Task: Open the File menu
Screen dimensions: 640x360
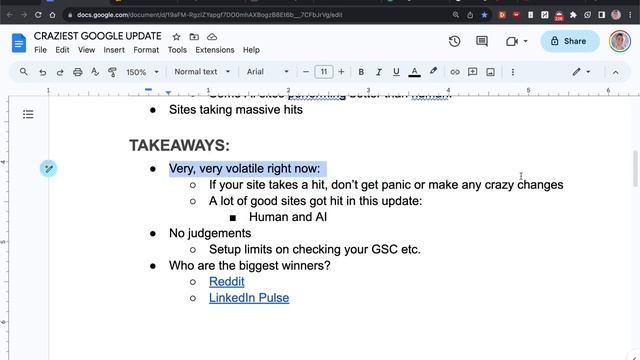Action: [x=40, y=50]
